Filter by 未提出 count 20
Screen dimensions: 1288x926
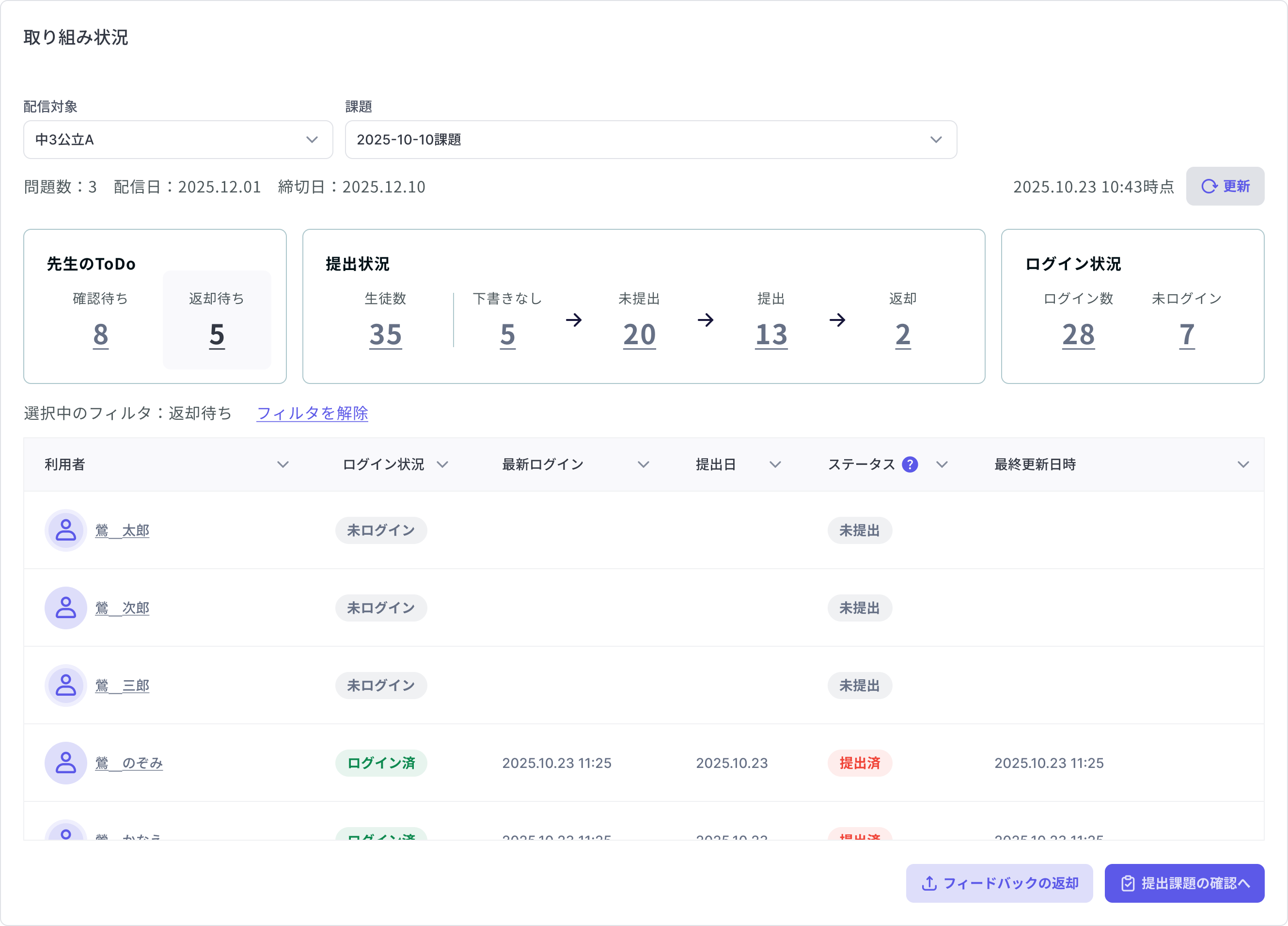[640, 334]
